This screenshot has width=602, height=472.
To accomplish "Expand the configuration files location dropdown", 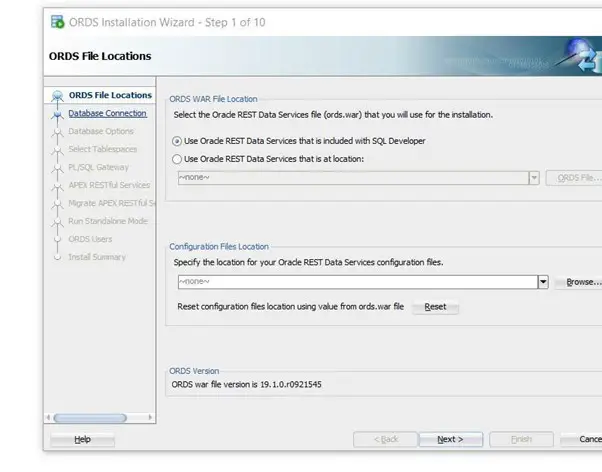I will (x=543, y=282).
